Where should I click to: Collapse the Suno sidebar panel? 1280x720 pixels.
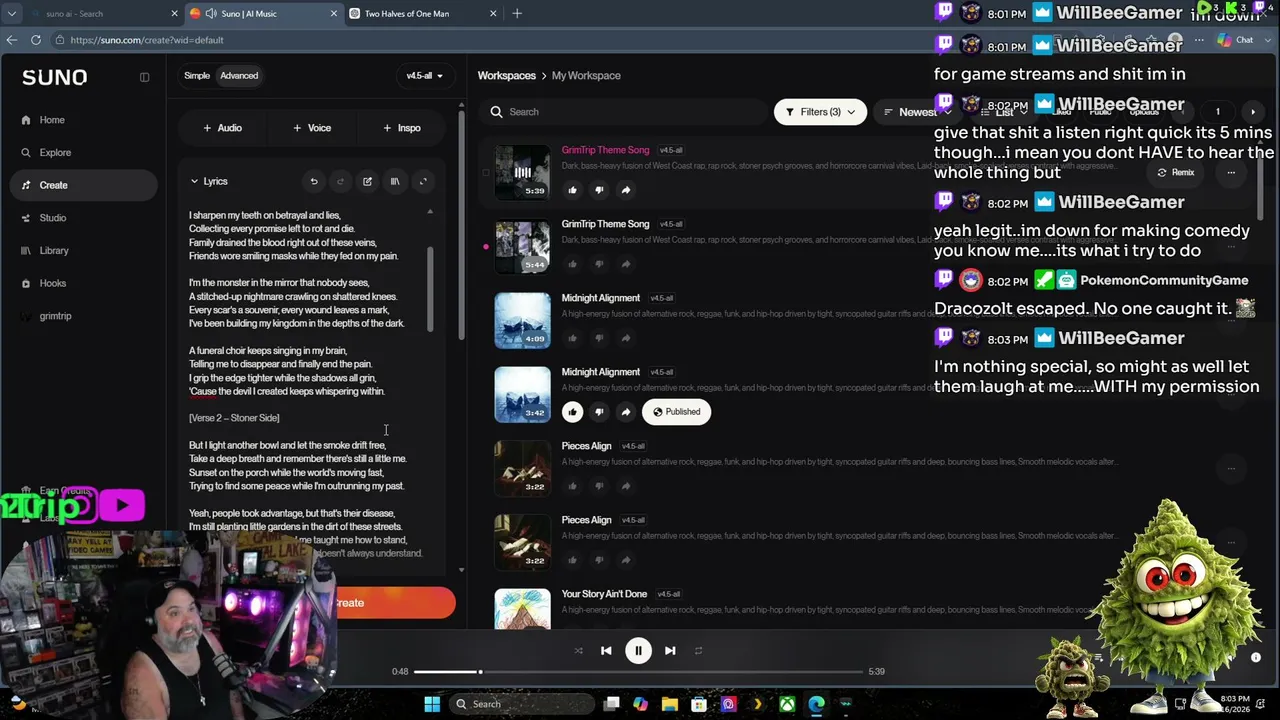(x=144, y=77)
